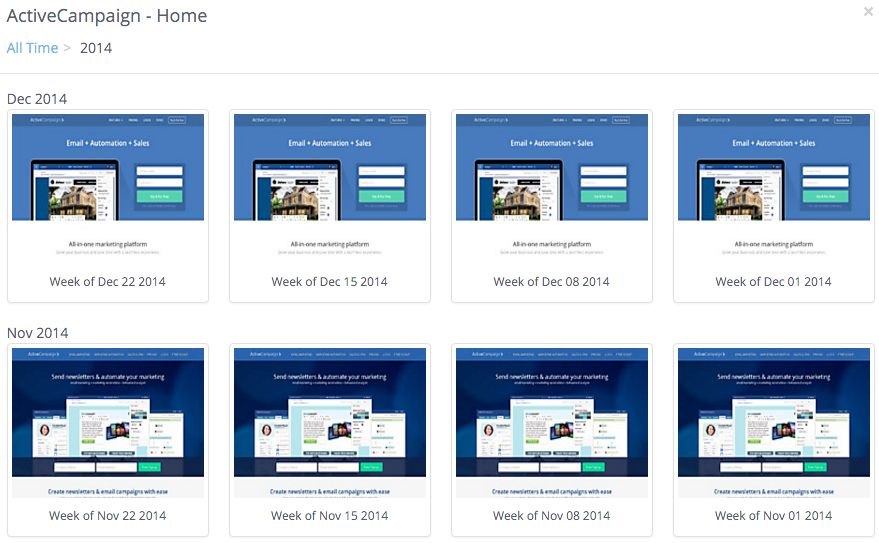
Task: Open Week of Nov 08 2014 thumbnail
Action: [552, 423]
